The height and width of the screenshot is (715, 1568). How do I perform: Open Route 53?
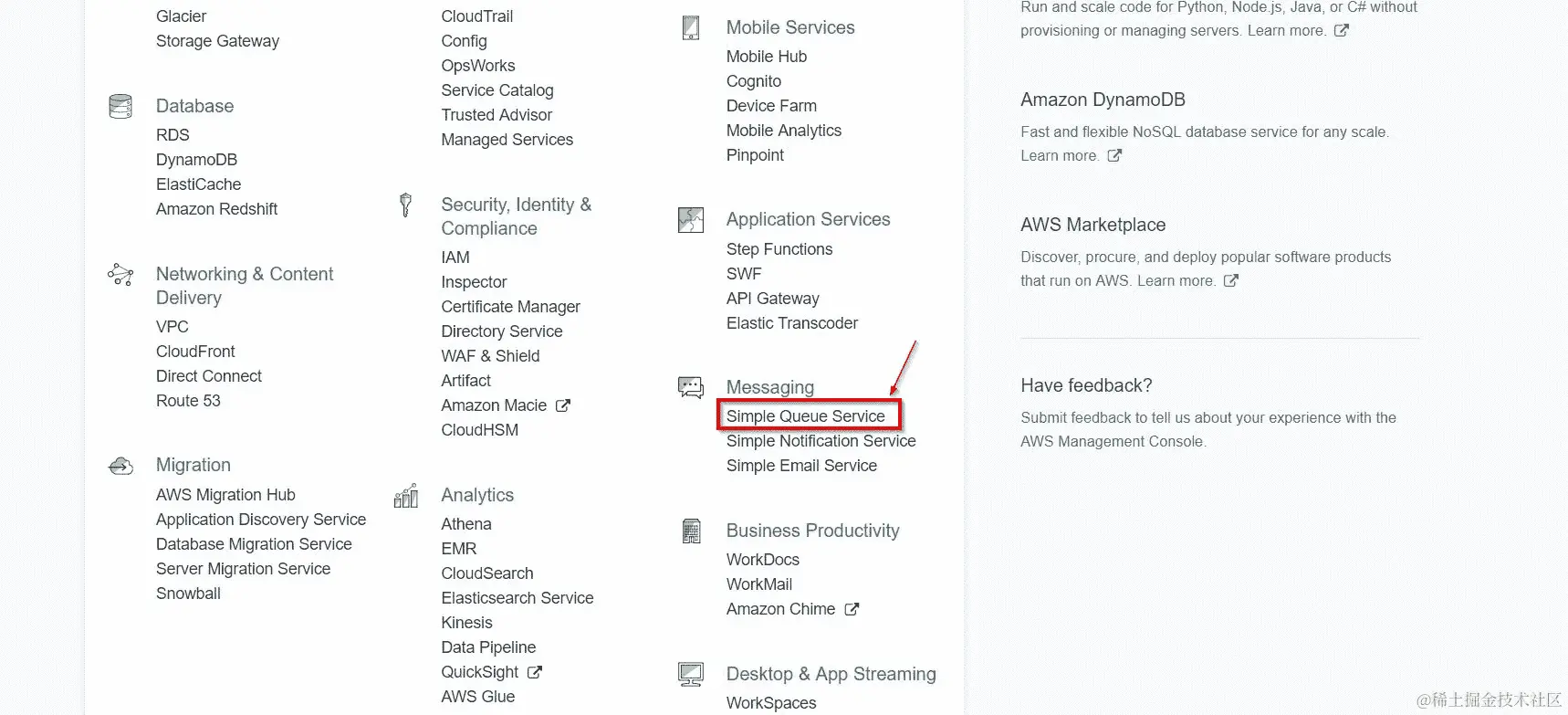coord(188,401)
